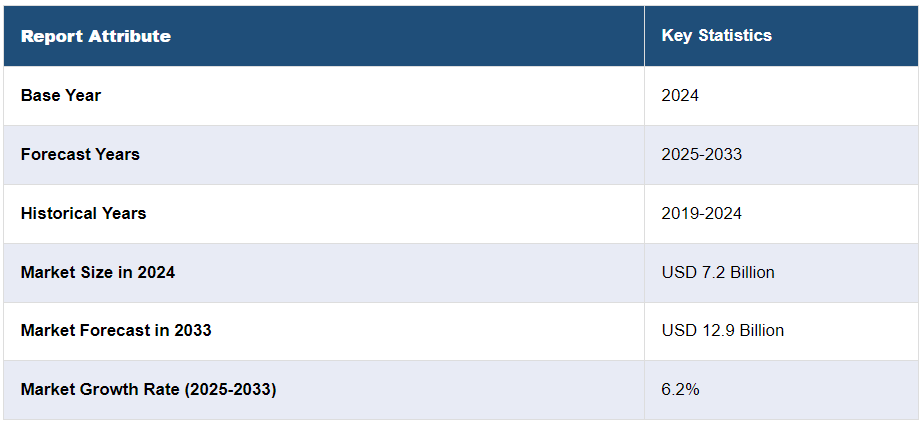The height and width of the screenshot is (424, 924).
Task: Select the Historical Years label cell
Action: (x=83, y=213)
